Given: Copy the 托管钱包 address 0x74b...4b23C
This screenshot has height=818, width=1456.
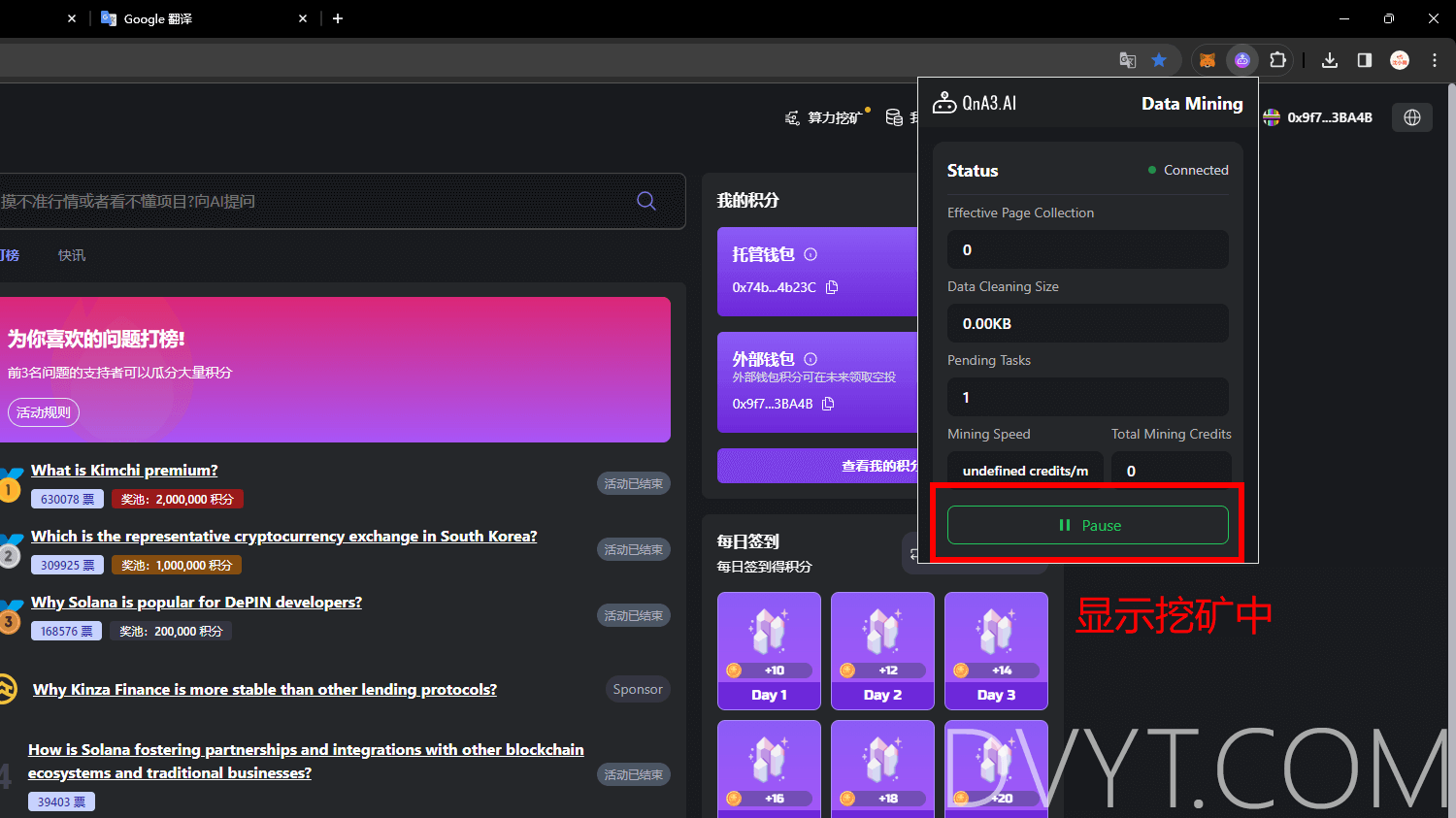Looking at the screenshot, I should tap(832, 287).
